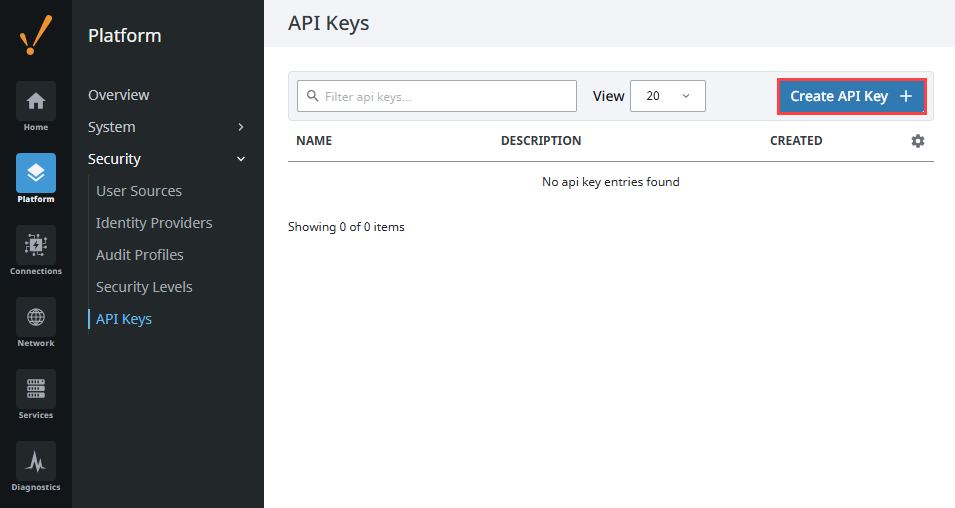
Task: Collapse the Security menu chevron
Action: [x=241, y=159]
